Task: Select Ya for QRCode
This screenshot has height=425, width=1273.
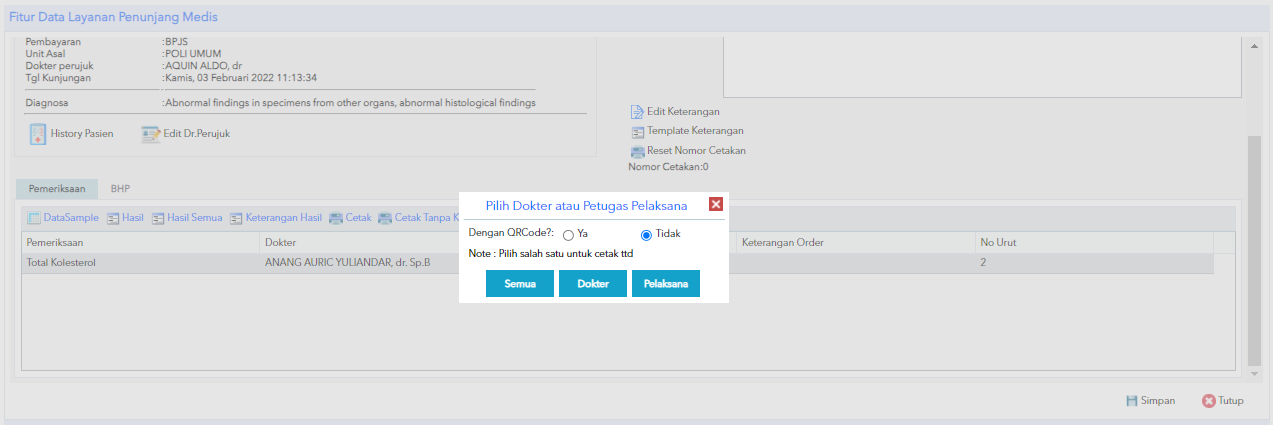Action: click(568, 235)
